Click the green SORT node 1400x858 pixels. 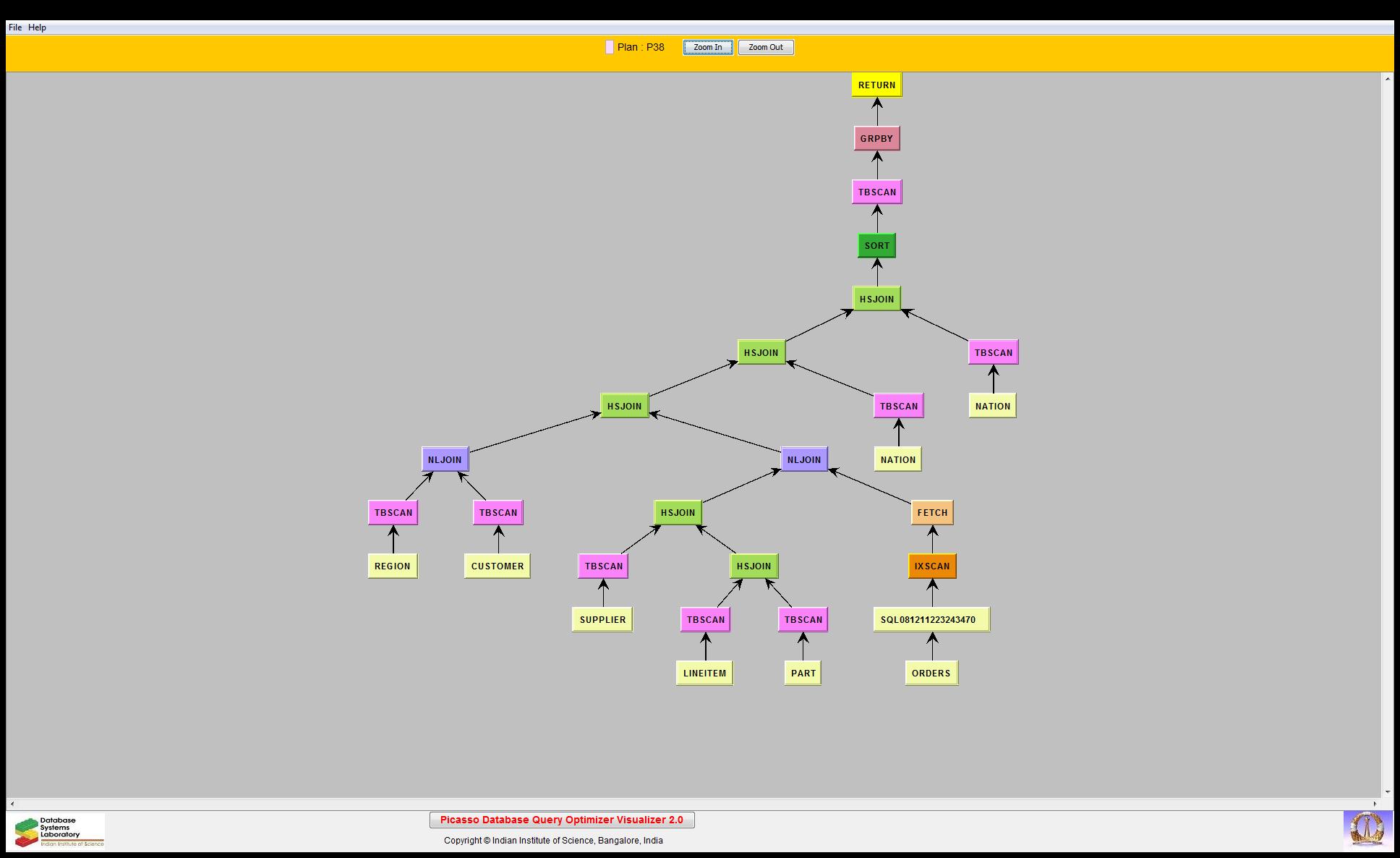click(876, 245)
